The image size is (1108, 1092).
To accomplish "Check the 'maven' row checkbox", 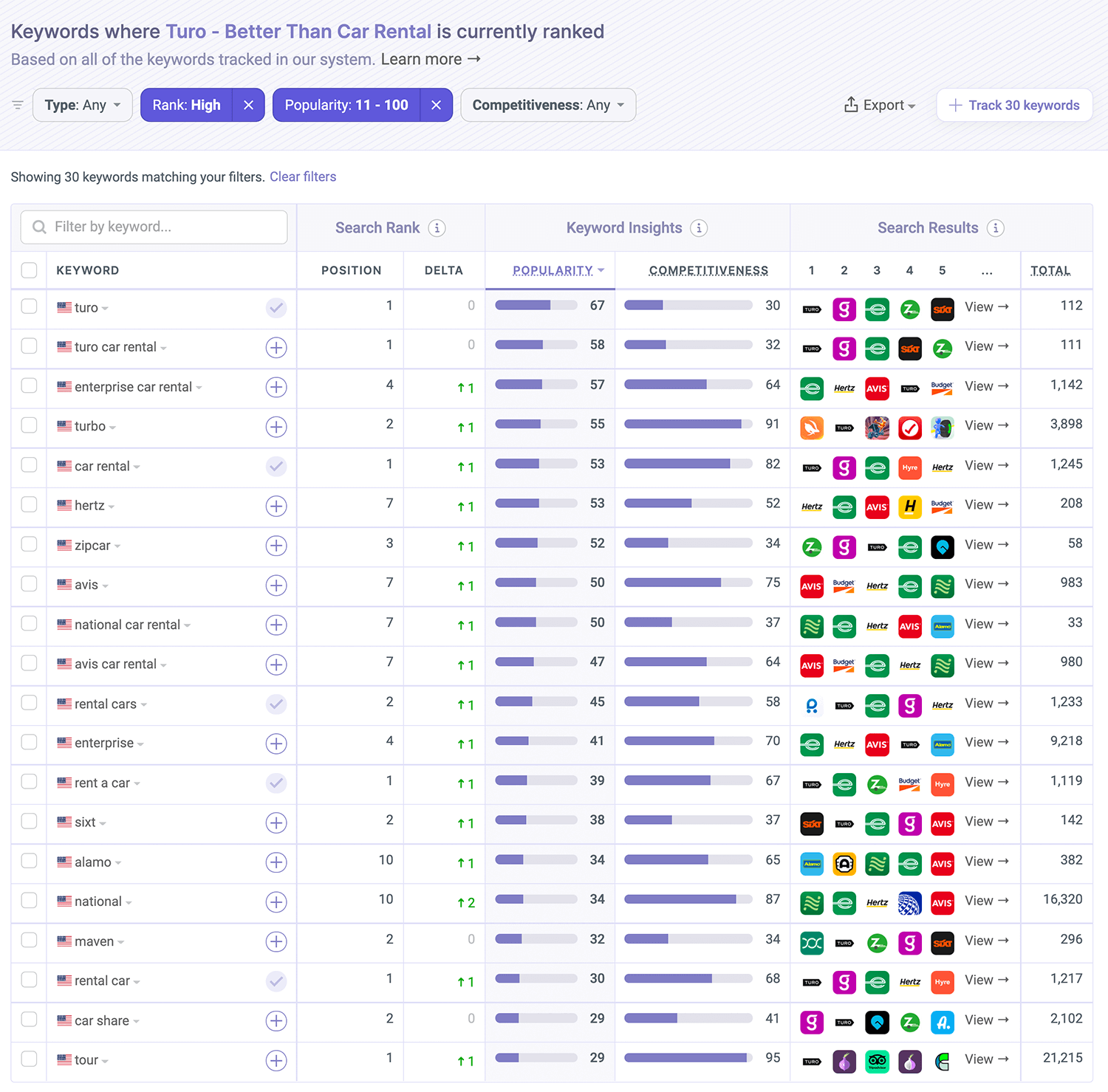I will click(29, 940).
